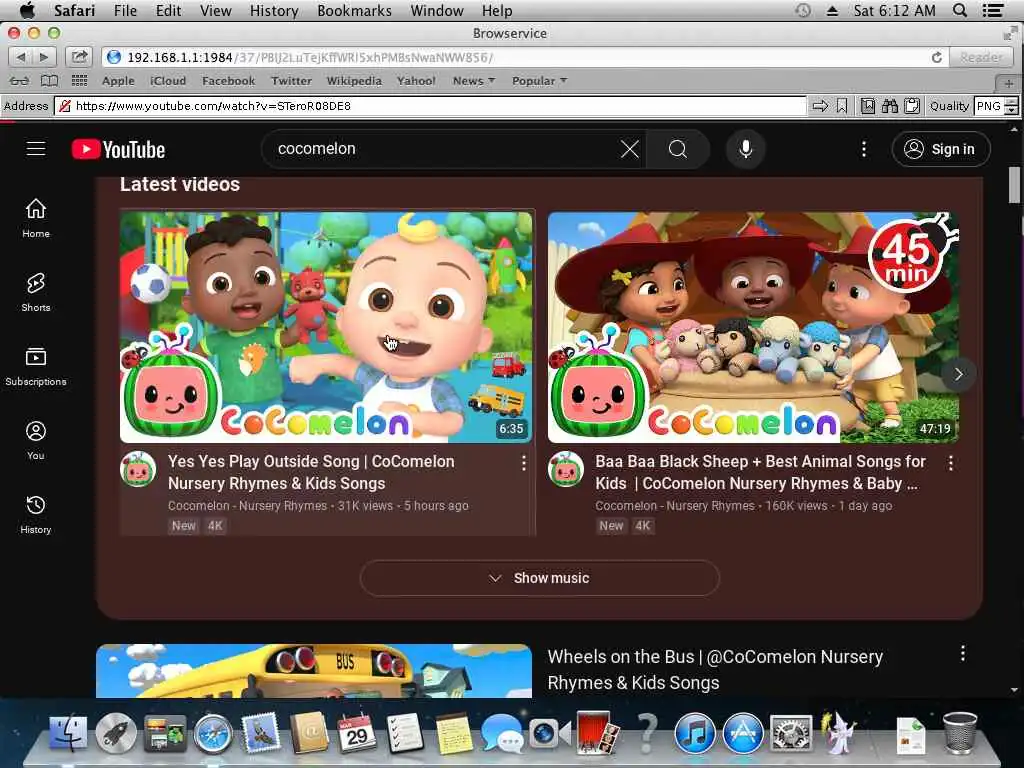This screenshot has height=768, width=1024.
Task: Click Browservice bookmark icon in address bar
Action: click(842, 106)
